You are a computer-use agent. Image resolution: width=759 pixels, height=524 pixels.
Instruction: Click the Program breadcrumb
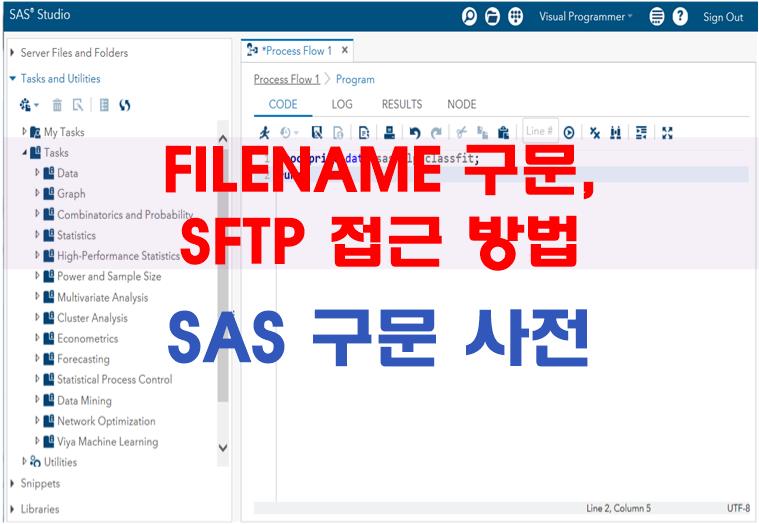[x=355, y=79]
